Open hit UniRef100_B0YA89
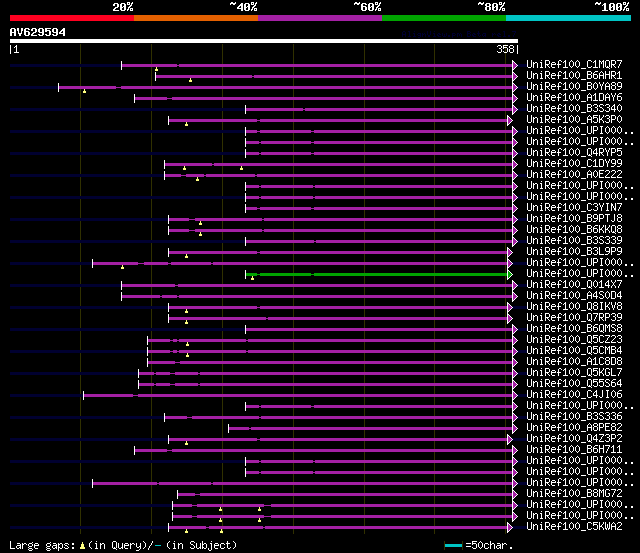 coord(574,87)
